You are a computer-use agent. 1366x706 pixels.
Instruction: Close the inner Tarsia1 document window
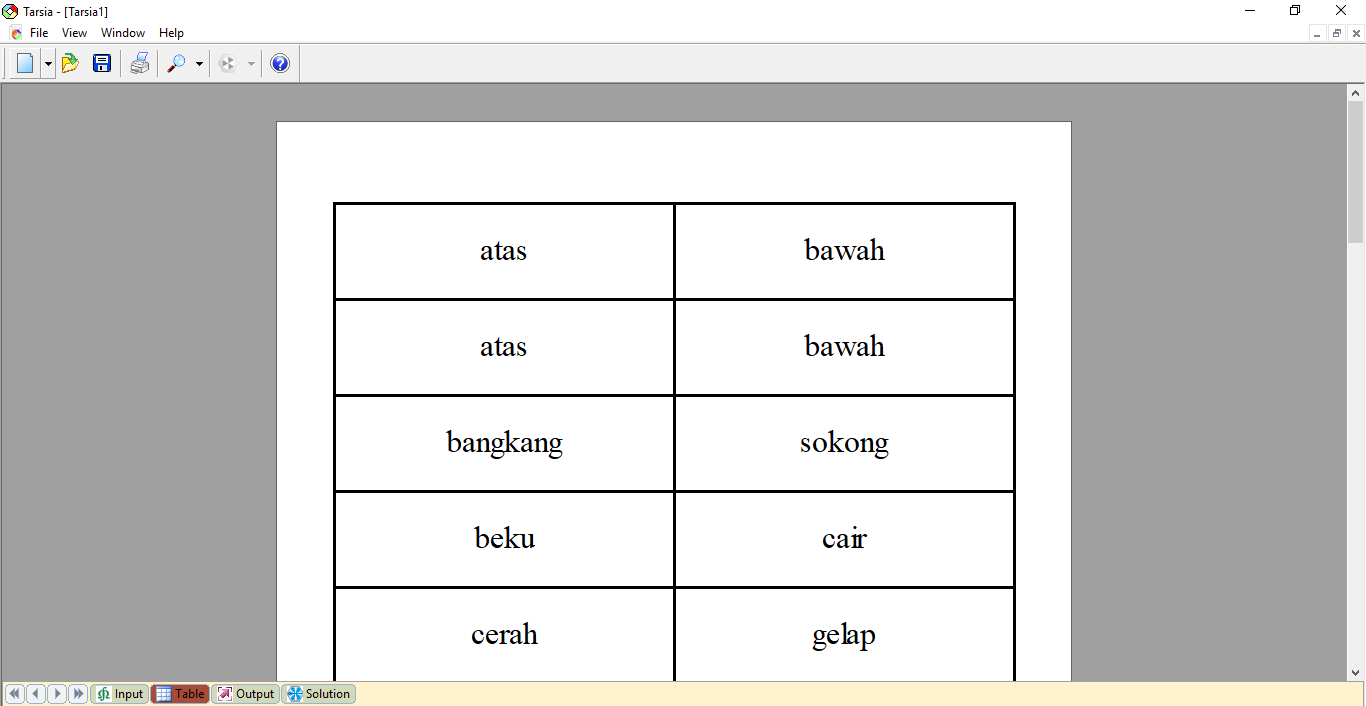pyautogui.click(x=1357, y=33)
